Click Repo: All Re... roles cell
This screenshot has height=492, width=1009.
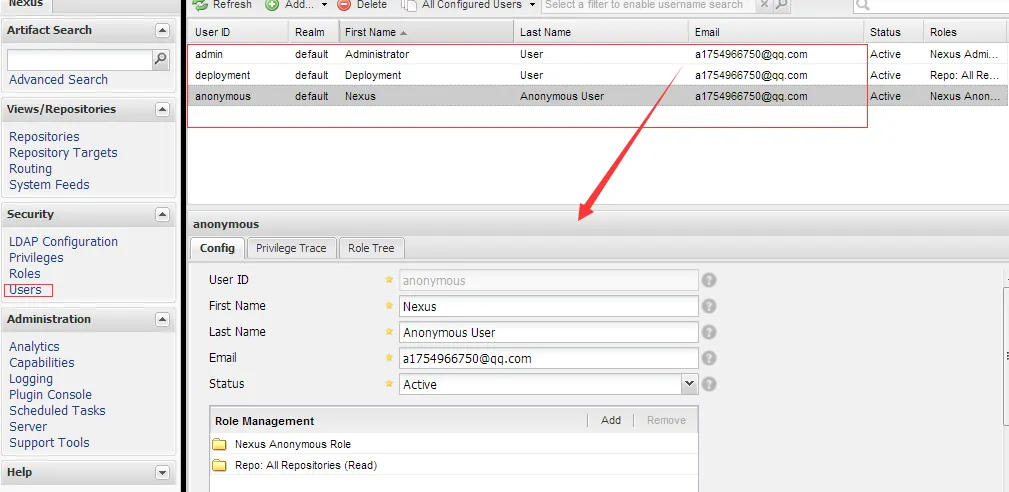point(964,75)
